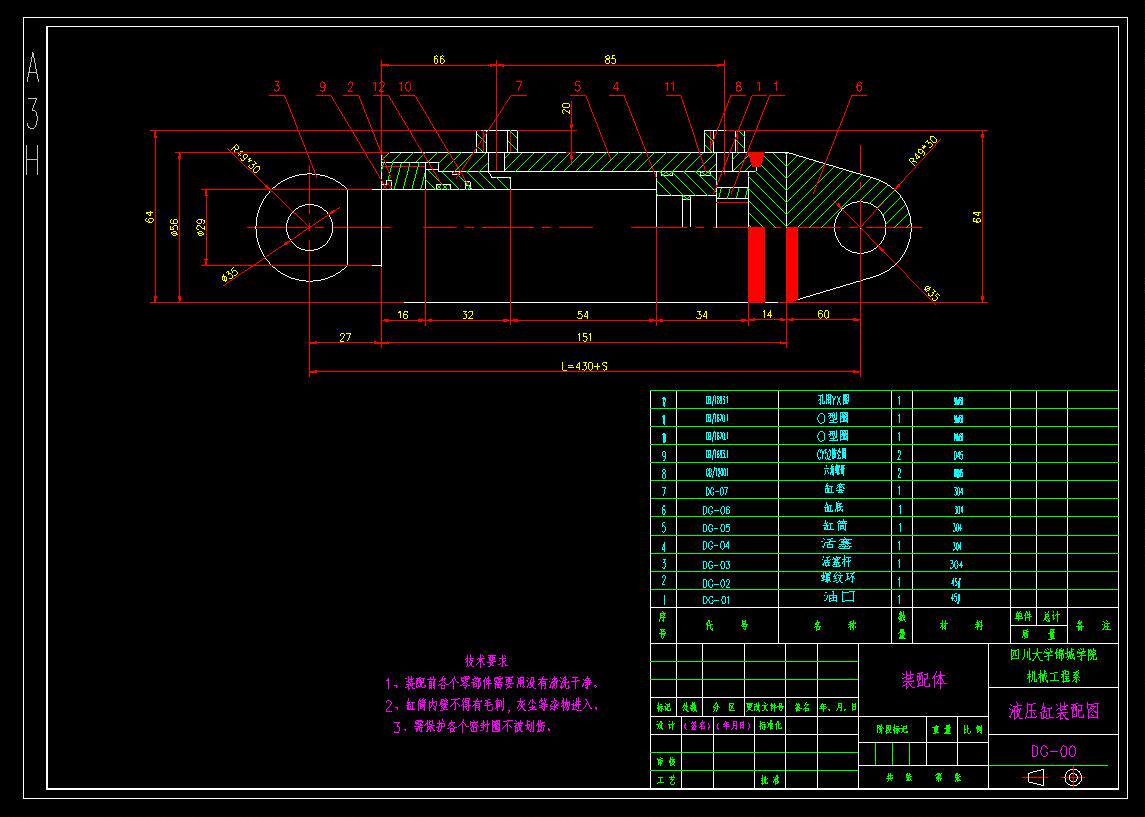The image size is (1145, 817).
Task: Select the 27 dimension value
Action: (x=345, y=337)
